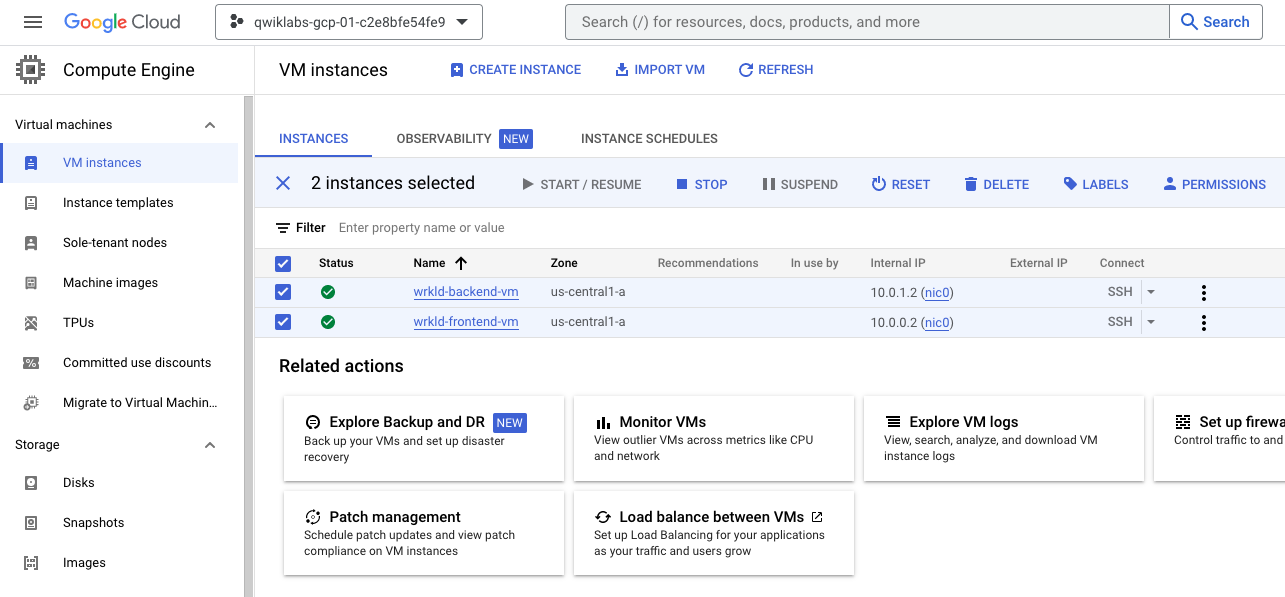Viewport: 1285px width, 597px height.
Task: Open the wrkld-frontend-vm instance link
Action: [466, 322]
